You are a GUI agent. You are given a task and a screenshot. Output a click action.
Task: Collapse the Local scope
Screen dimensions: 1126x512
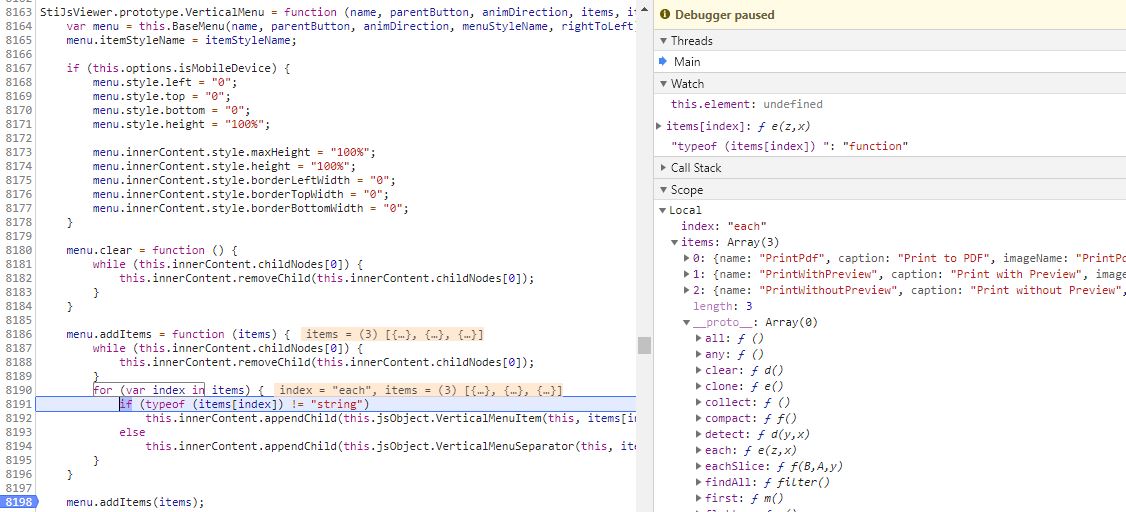coord(663,210)
